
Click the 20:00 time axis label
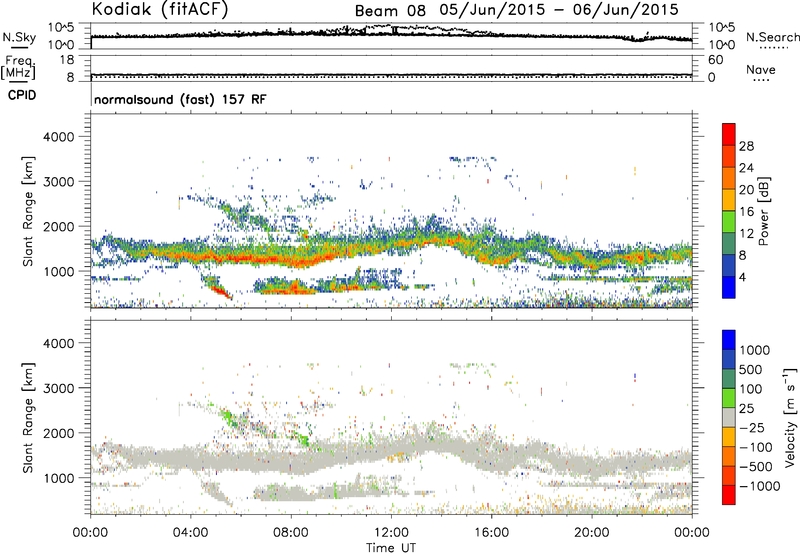click(x=592, y=533)
